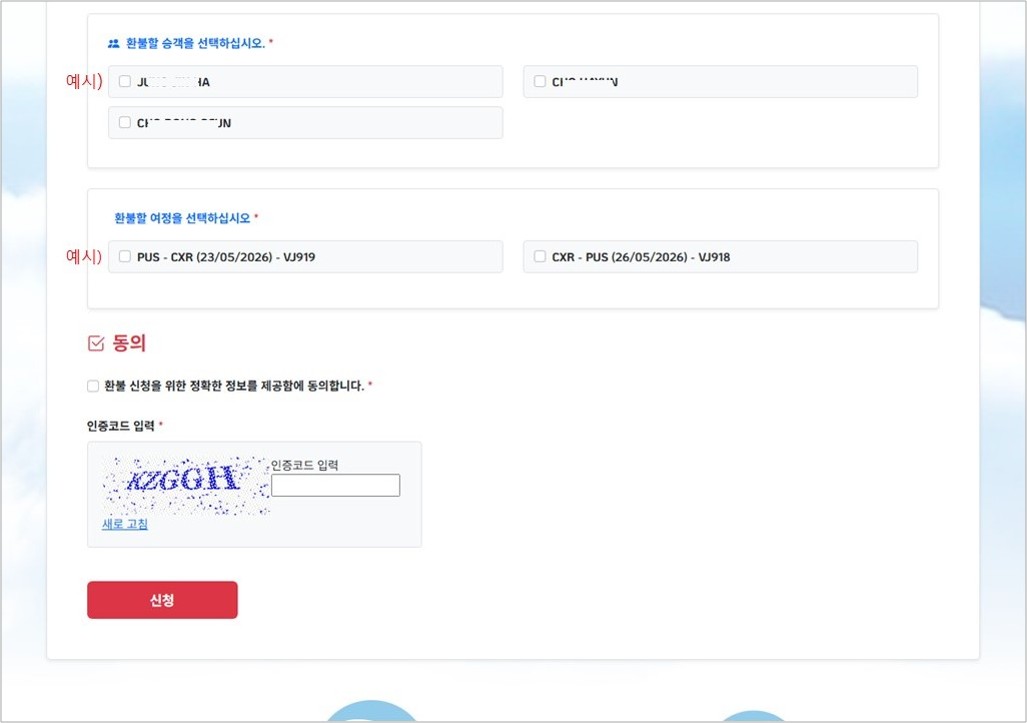Select the passenger checkbox in the right column
The height and width of the screenshot is (723, 1027).
pyautogui.click(x=540, y=82)
